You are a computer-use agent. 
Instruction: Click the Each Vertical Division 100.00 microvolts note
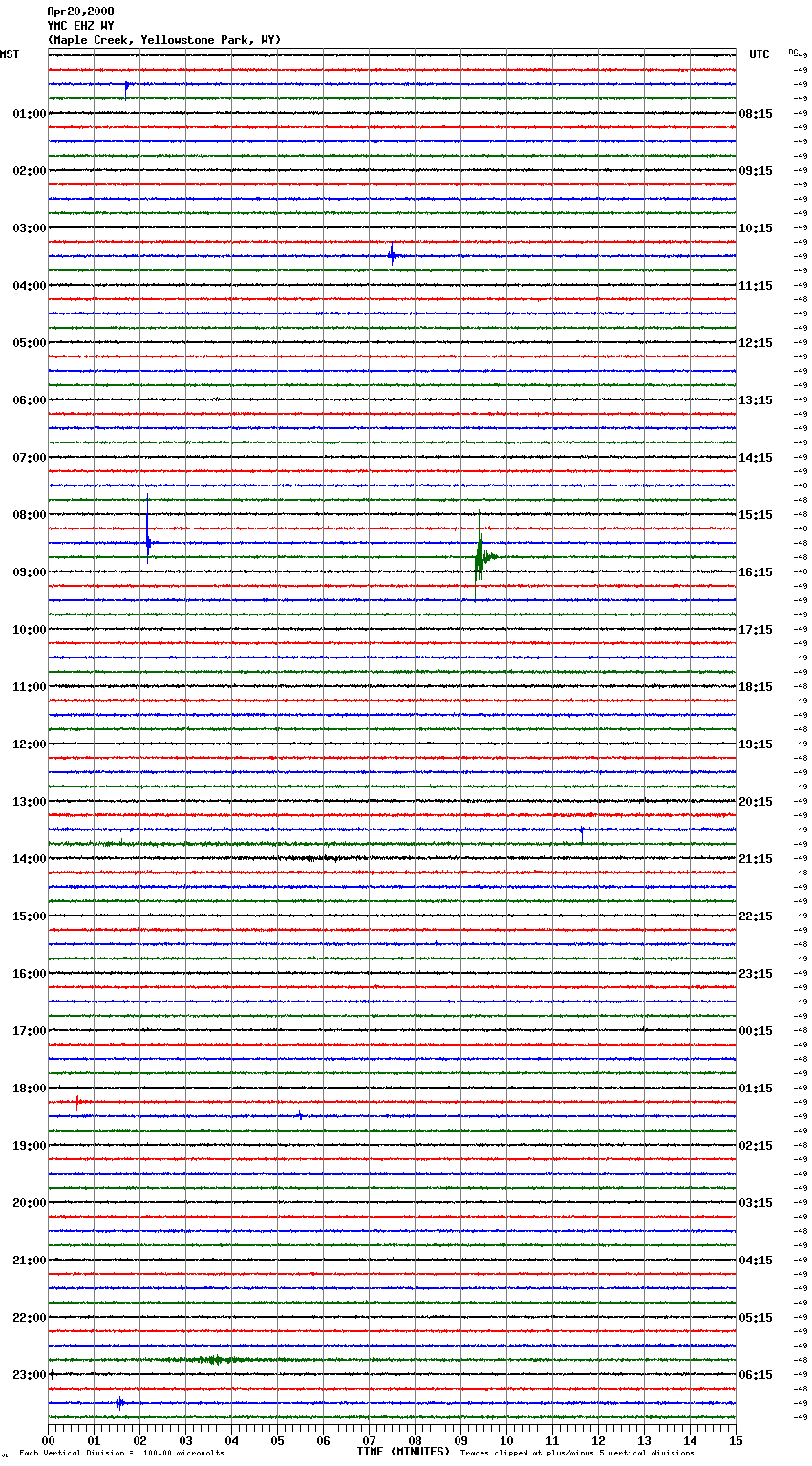coord(121,1453)
